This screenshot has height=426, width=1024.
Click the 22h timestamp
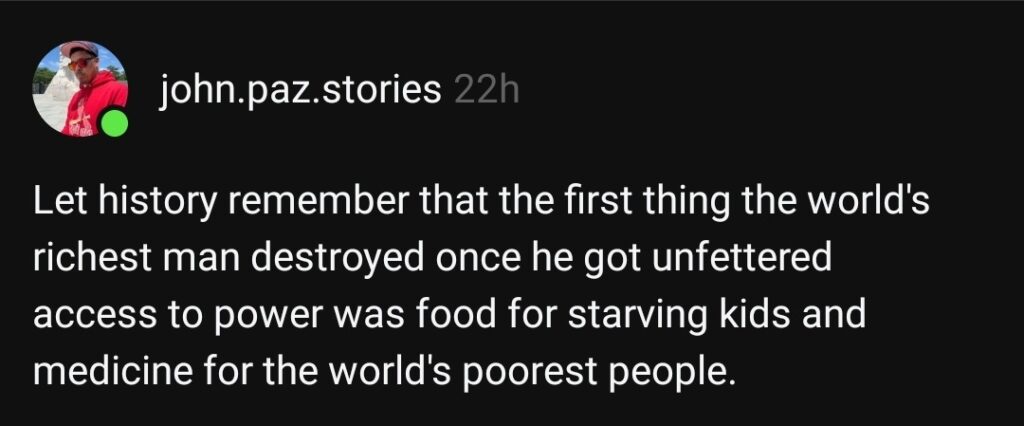[x=488, y=92]
